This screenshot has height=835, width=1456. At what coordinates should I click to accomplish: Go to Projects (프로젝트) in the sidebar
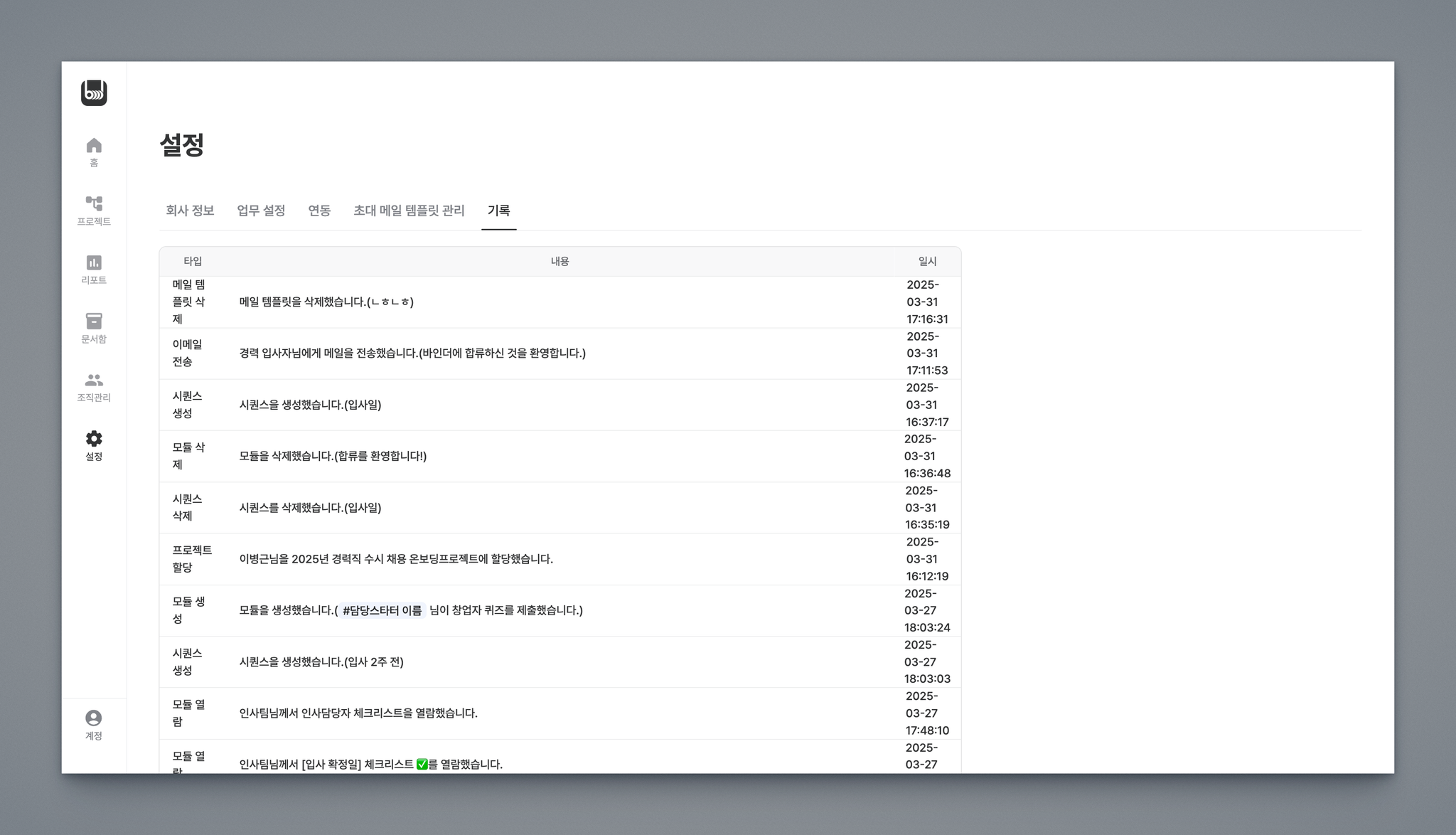click(94, 211)
